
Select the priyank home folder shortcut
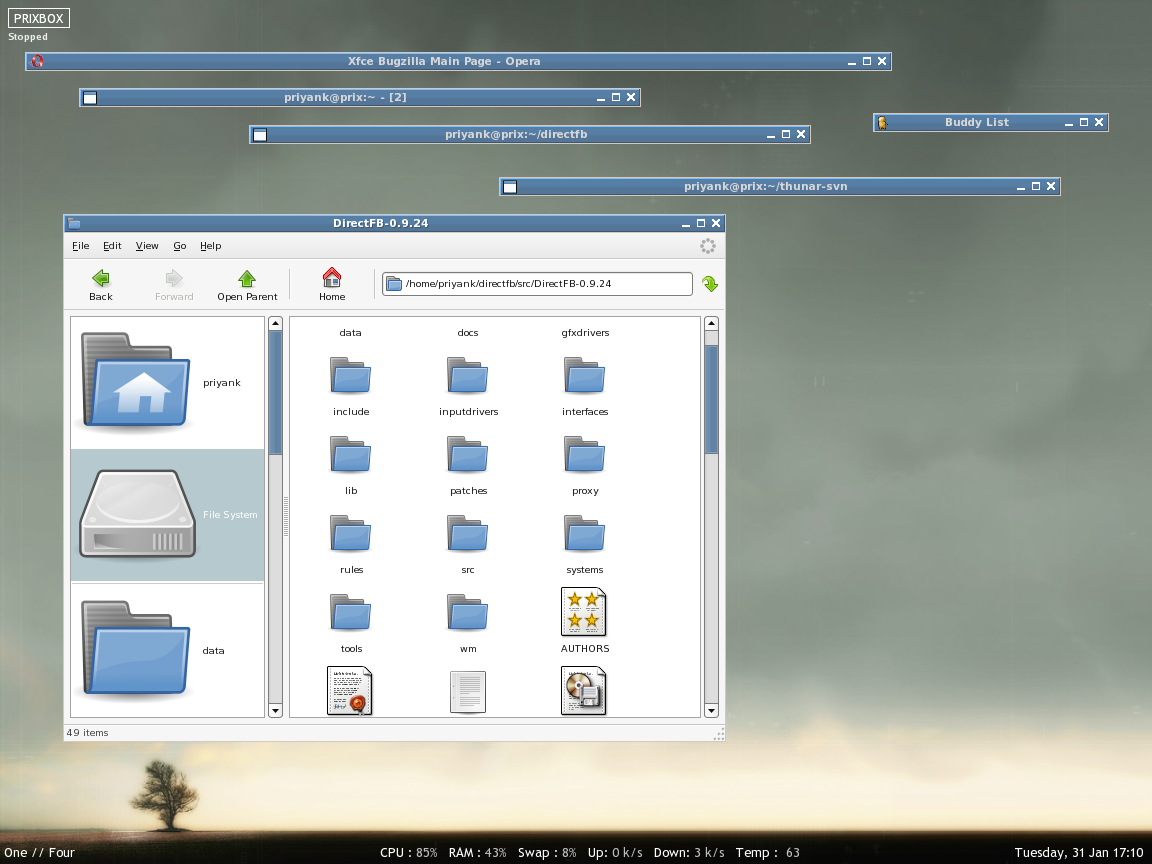[x=136, y=382]
